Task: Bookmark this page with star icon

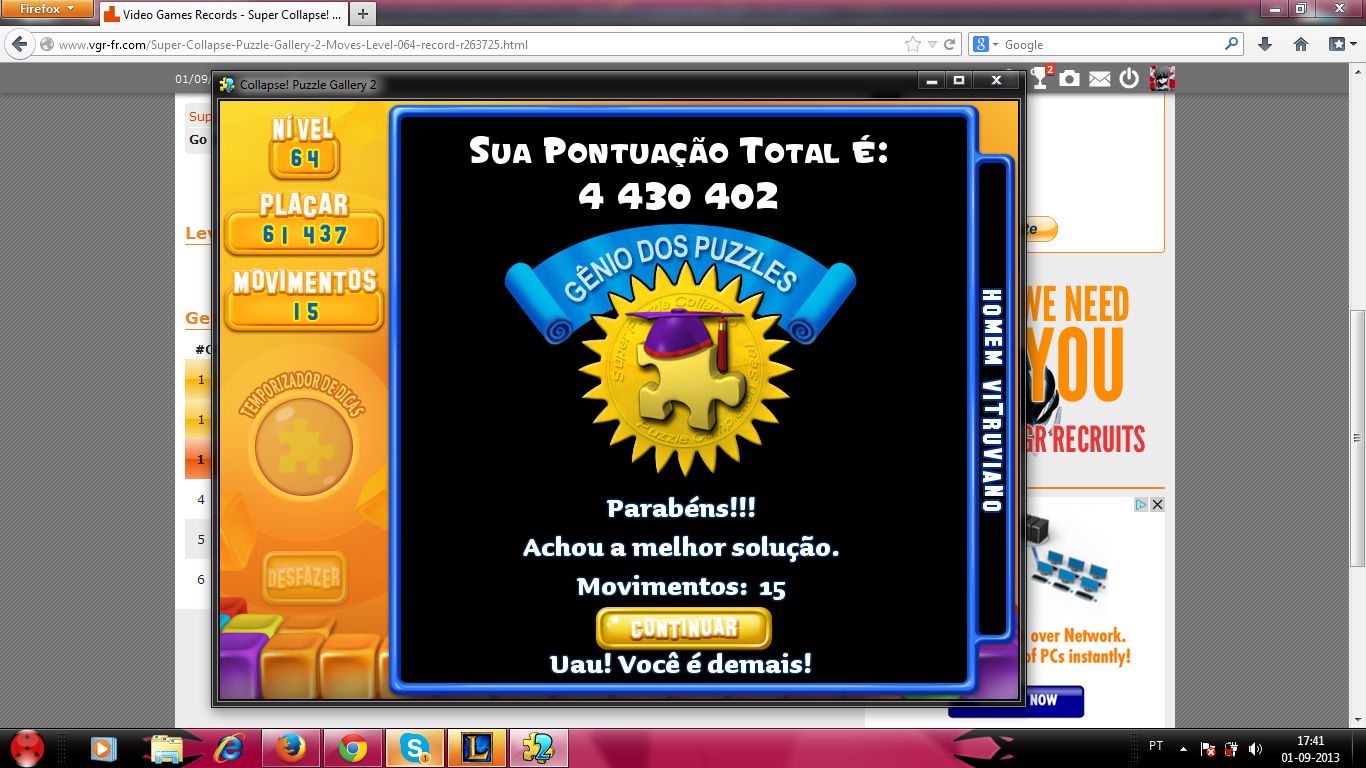Action: pyautogui.click(x=912, y=44)
